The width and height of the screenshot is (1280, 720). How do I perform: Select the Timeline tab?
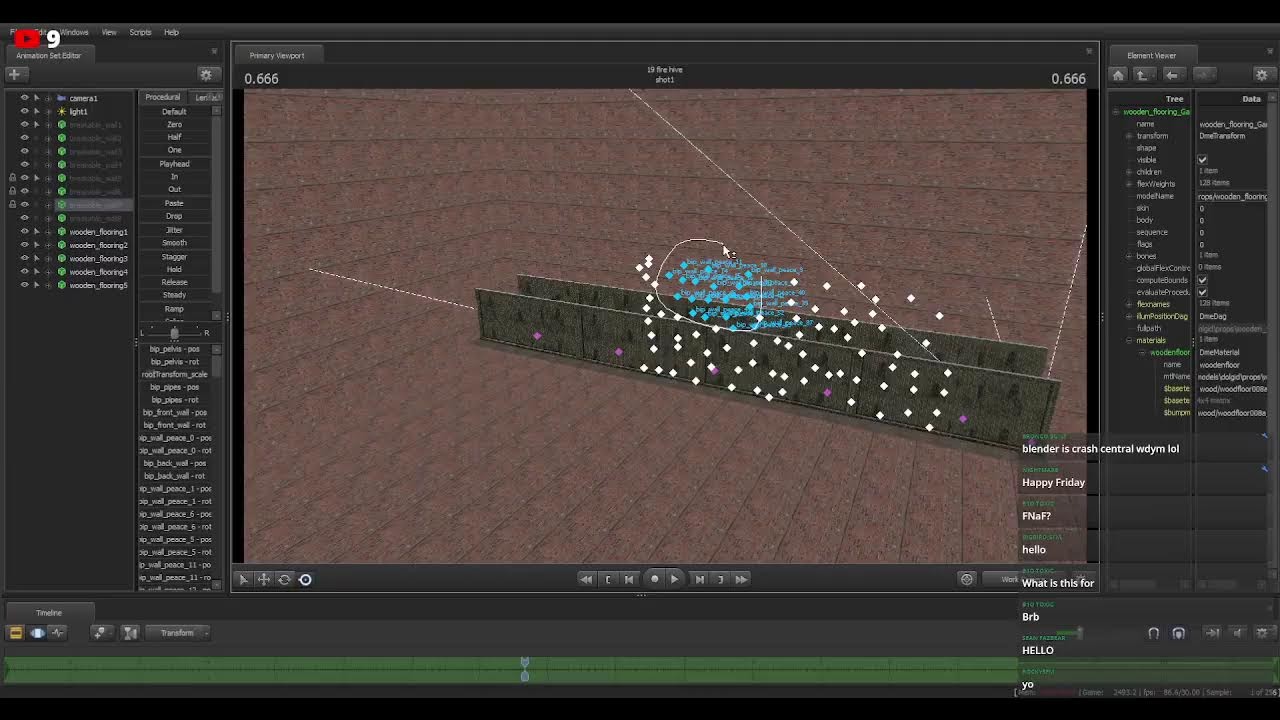pyautogui.click(x=49, y=612)
